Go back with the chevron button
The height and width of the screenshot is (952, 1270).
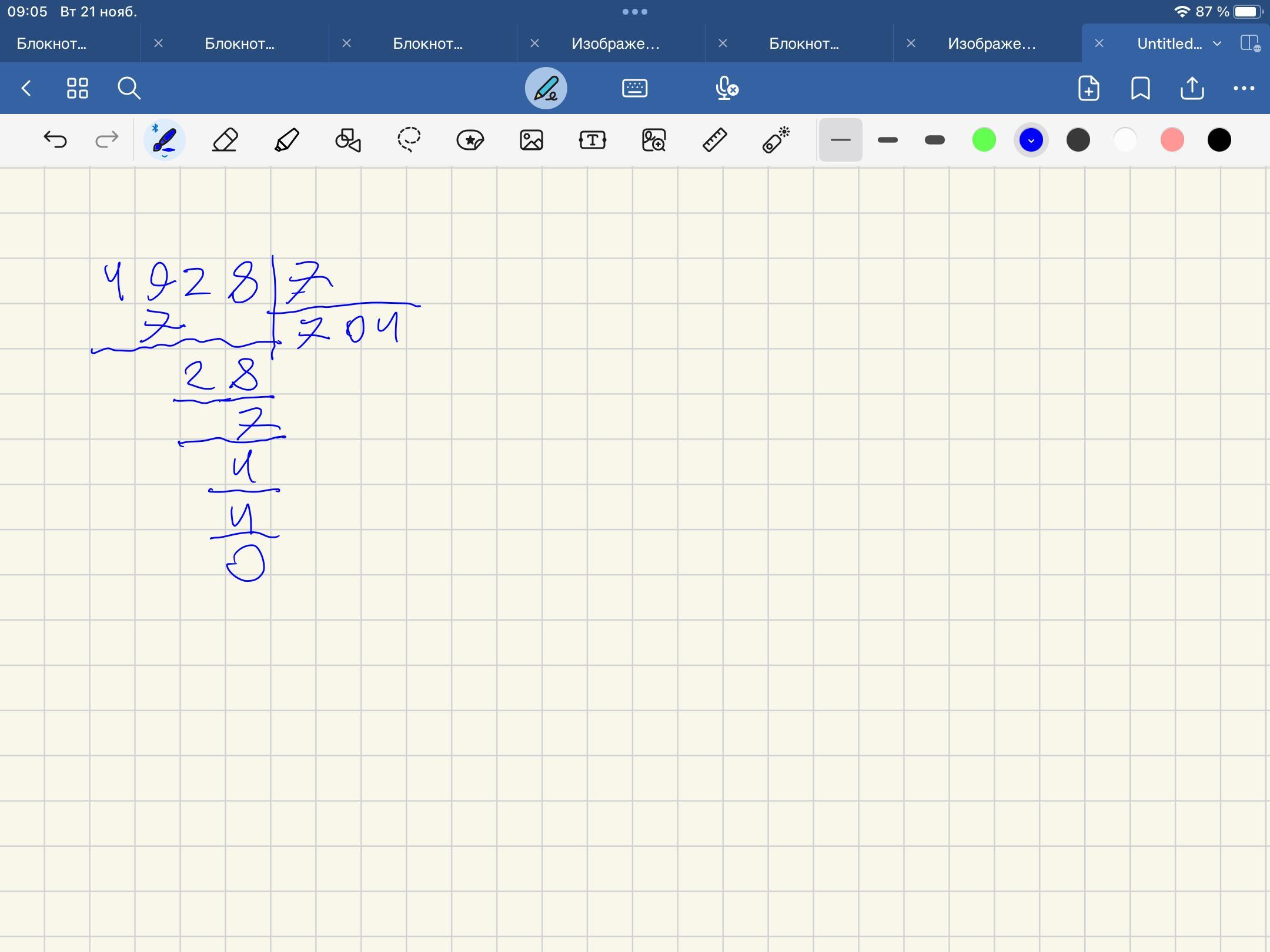click(x=26, y=89)
